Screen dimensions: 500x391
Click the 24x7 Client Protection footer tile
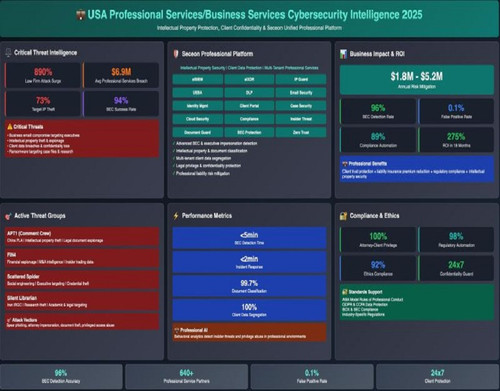click(x=438, y=376)
